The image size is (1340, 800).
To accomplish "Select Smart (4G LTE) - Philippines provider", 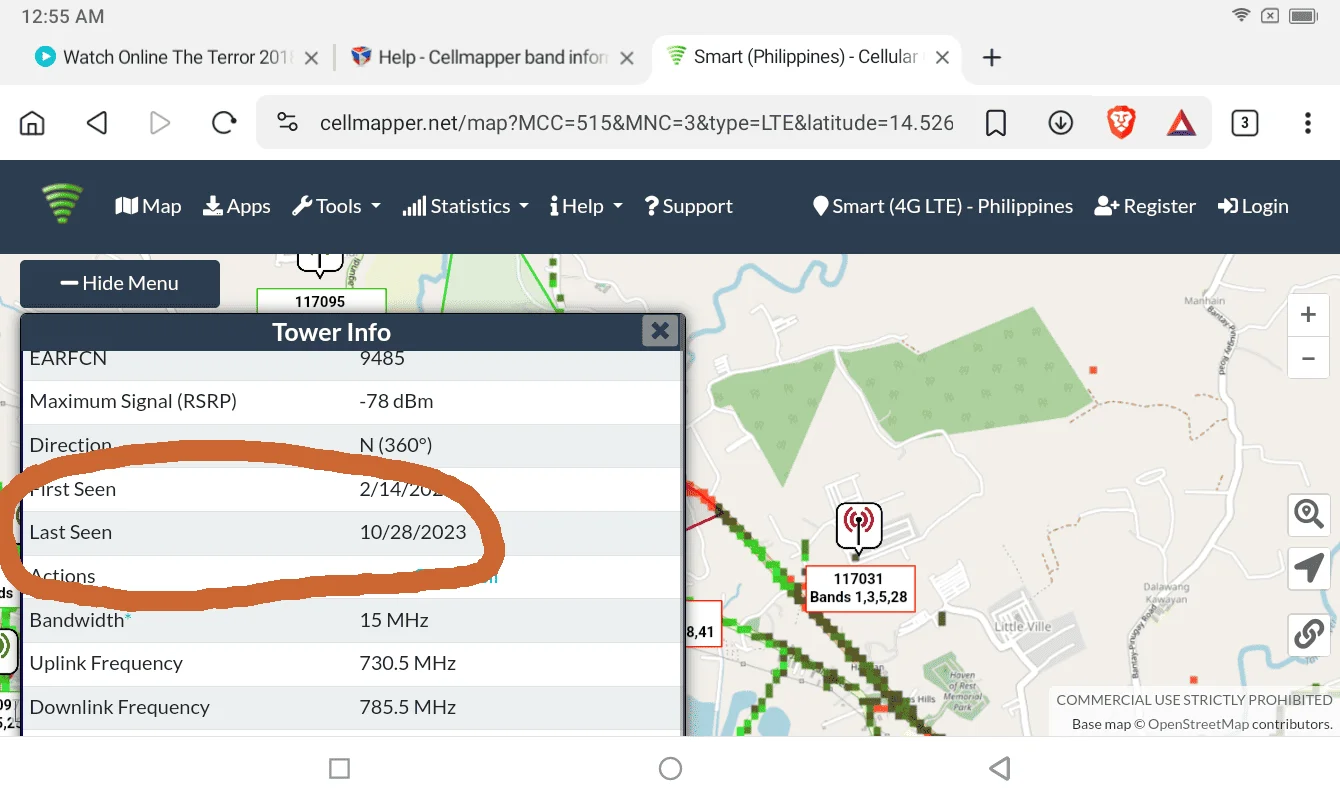I will (x=943, y=206).
